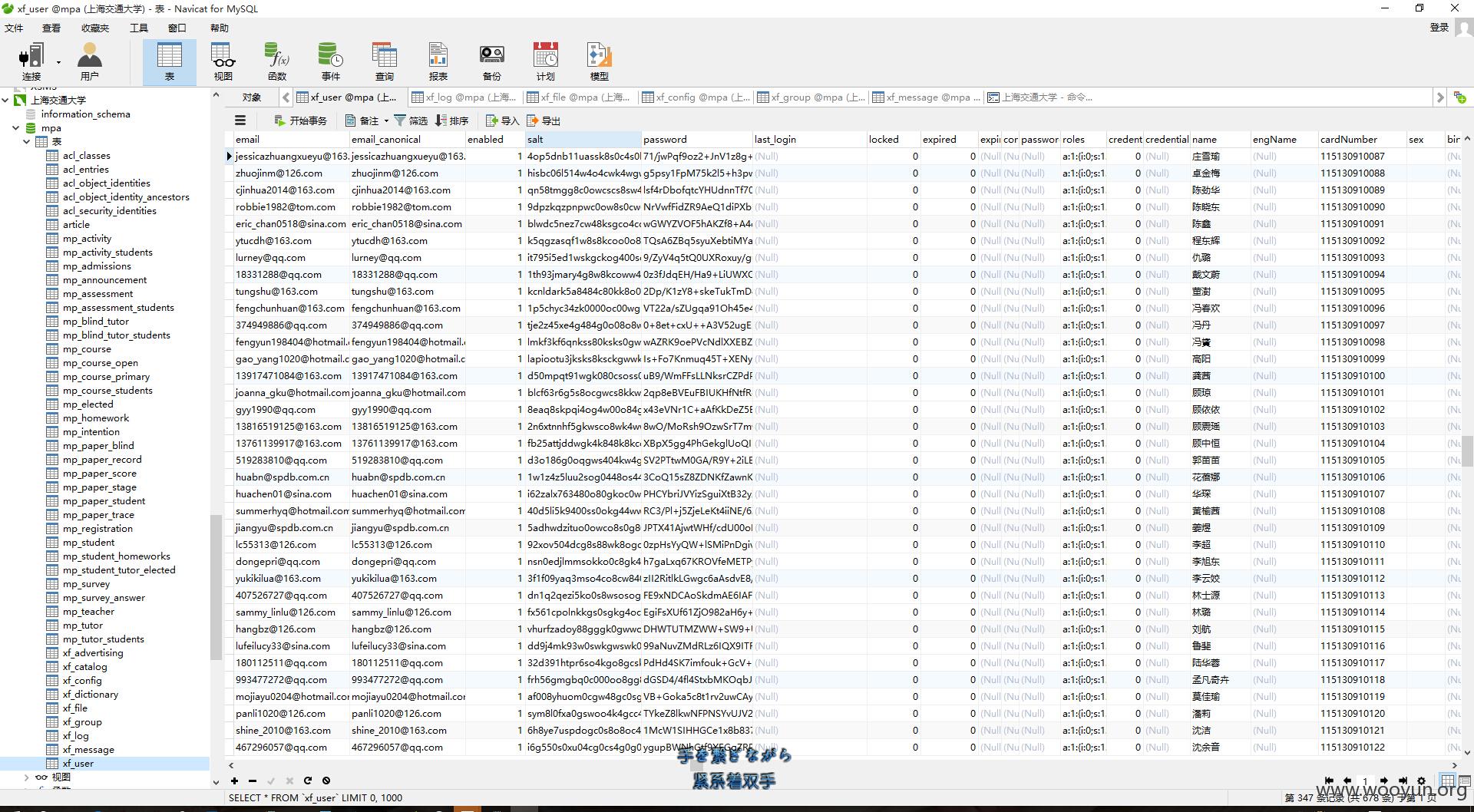Image resolution: width=1474 pixels, height=812 pixels.
Task: Click 登录 to sign in
Action: point(1439,28)
